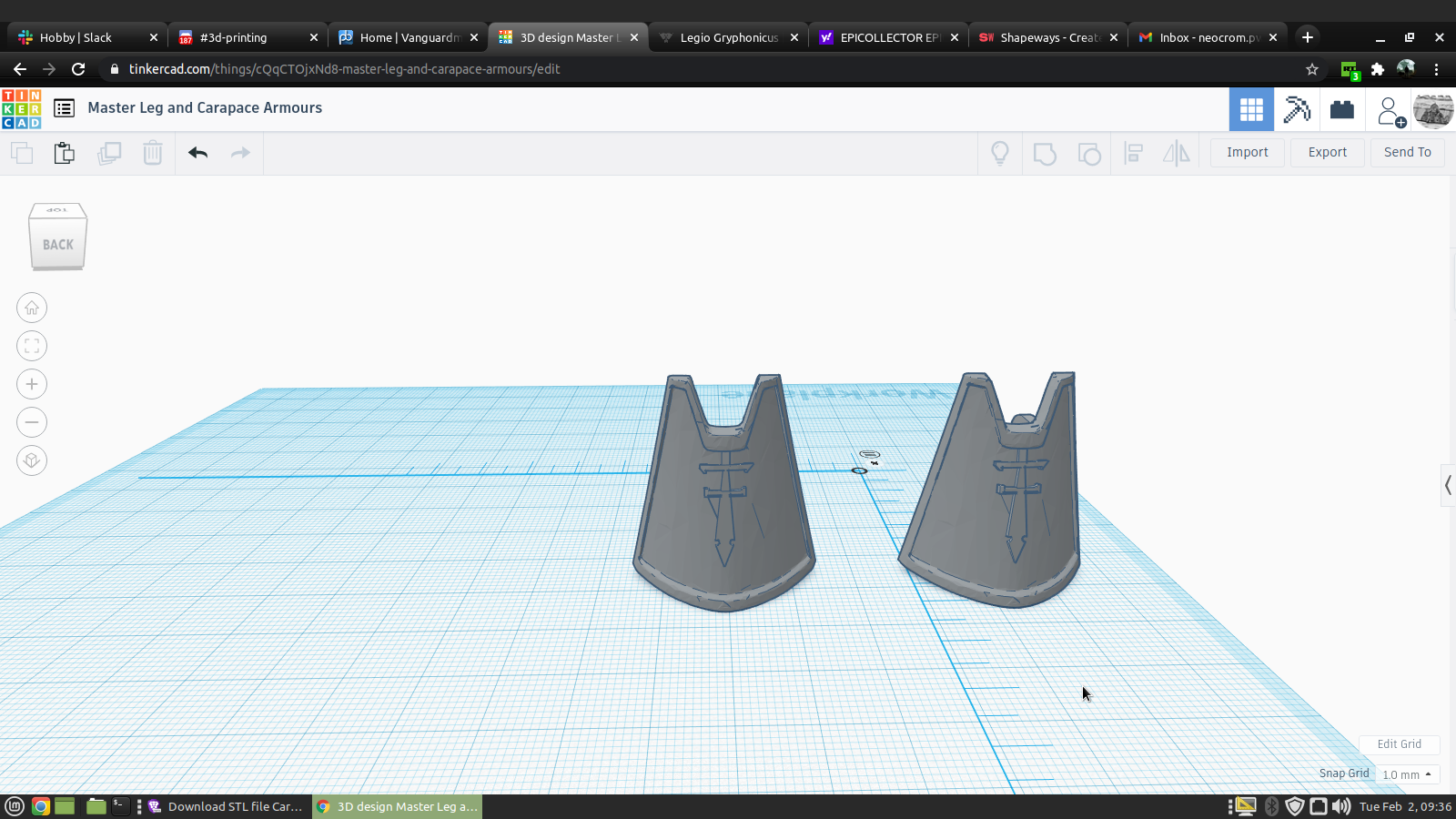Image resolution: width=1456 pixels, height=819 pixels.
Task: Select the Ungroup tool
Action: pos(1089,153)
